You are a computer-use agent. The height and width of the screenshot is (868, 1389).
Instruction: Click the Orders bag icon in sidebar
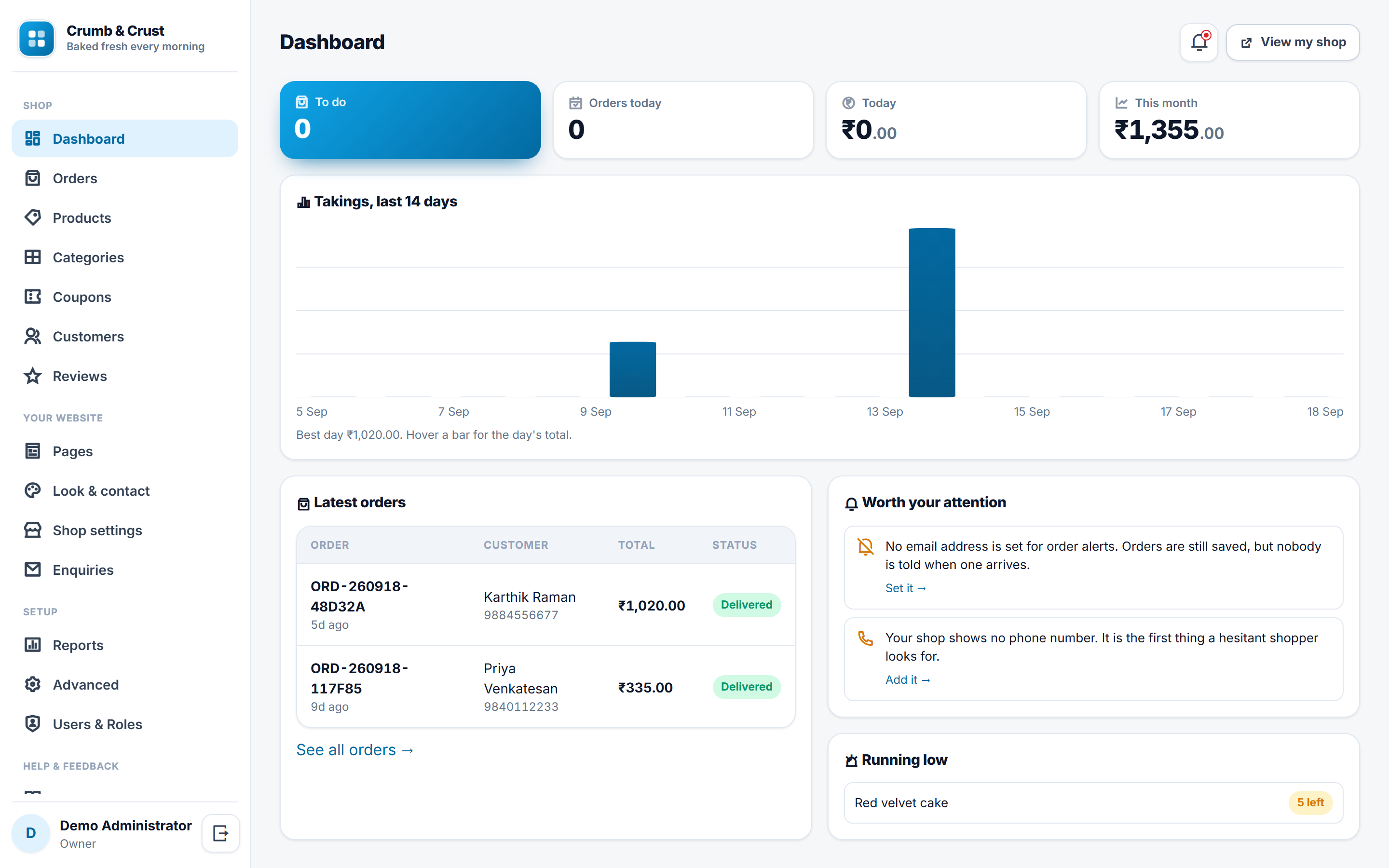(33, 178)
